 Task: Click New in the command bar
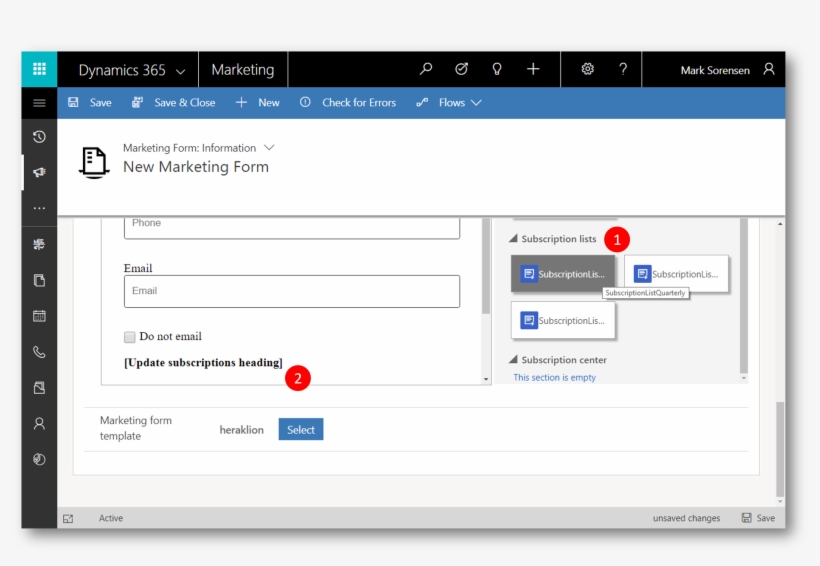click(257, 103)
